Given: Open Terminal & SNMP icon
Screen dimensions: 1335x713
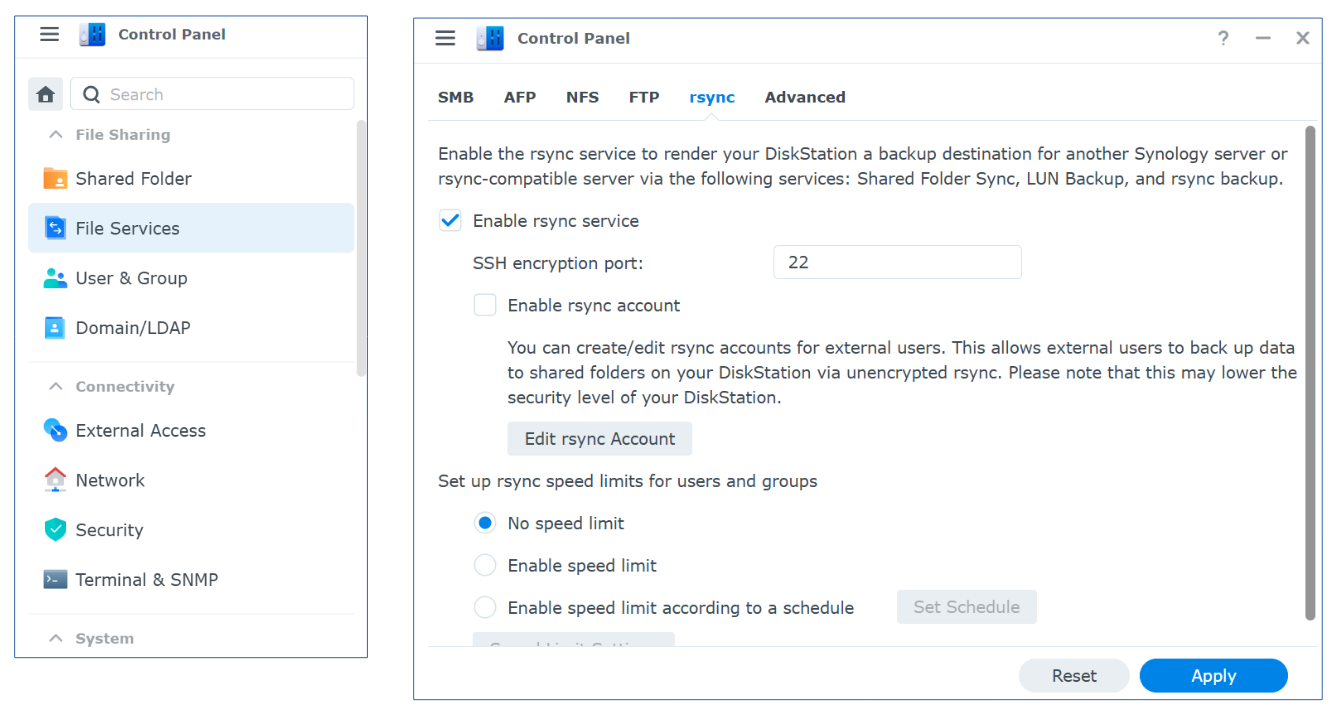Looking at the screenshot, I should click(55, 580).
